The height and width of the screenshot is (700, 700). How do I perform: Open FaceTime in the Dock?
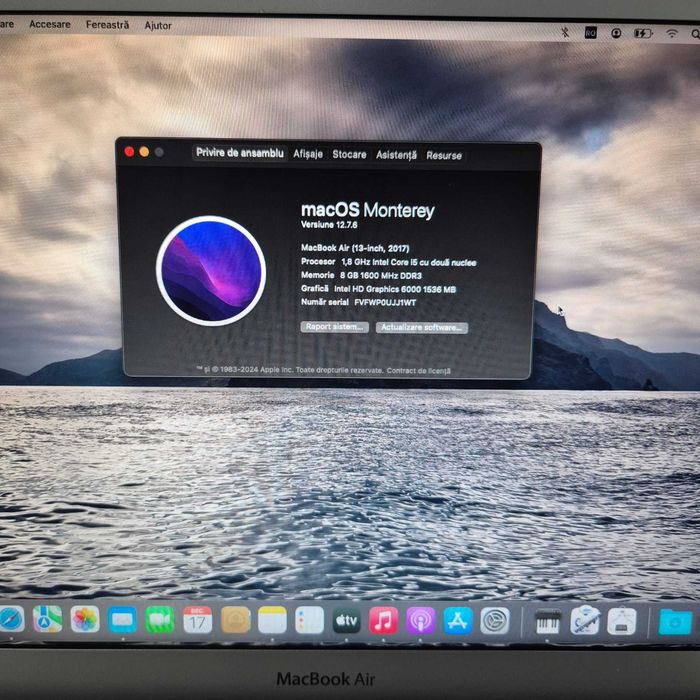point(160,620)
